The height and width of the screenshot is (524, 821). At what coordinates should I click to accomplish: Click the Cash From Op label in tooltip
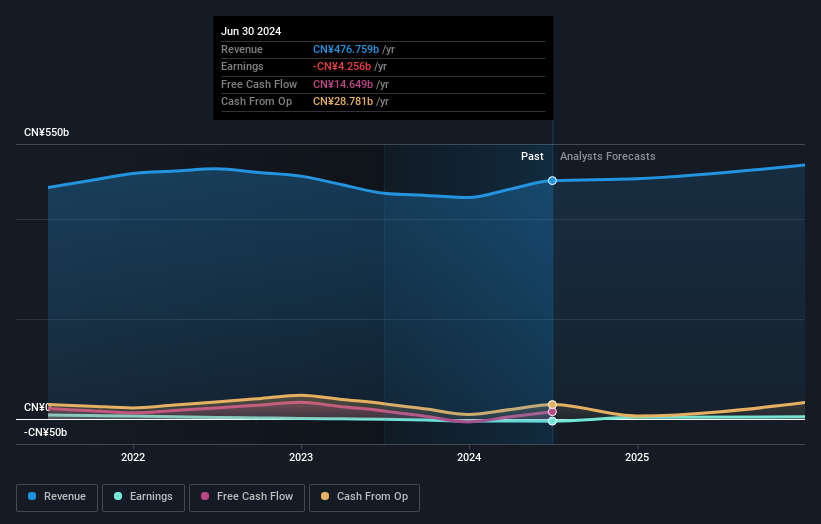tap(257, 102)
